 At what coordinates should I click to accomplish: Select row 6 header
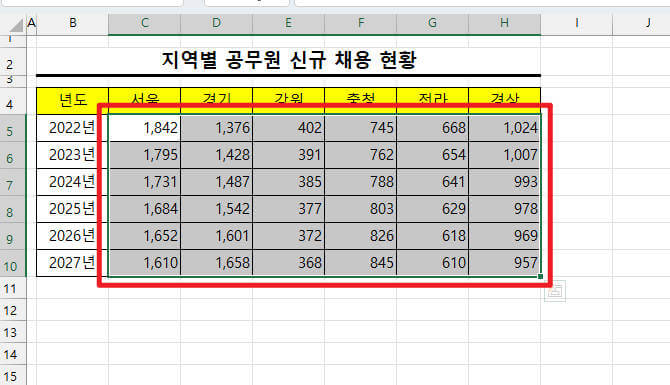tap(13, 155)
